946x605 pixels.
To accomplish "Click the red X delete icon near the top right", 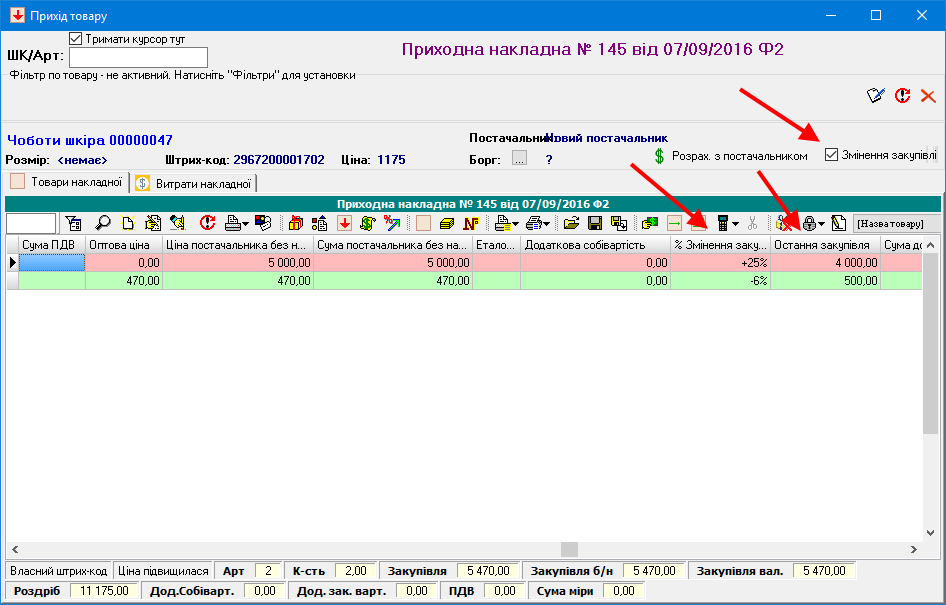I will (x=928, y=96).
